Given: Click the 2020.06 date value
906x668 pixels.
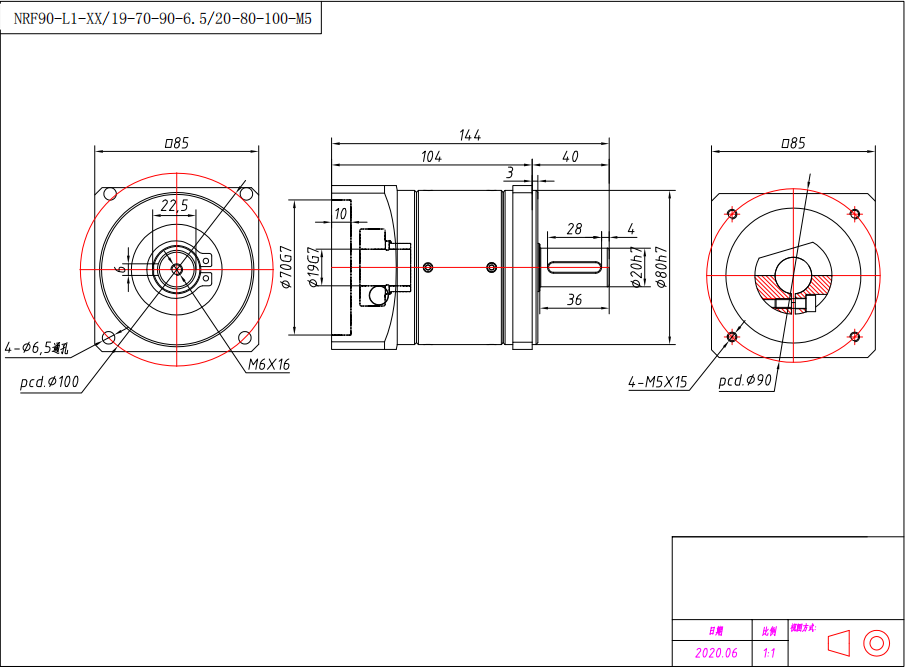Looking at the screenshot, I should (x=716, y=653).
